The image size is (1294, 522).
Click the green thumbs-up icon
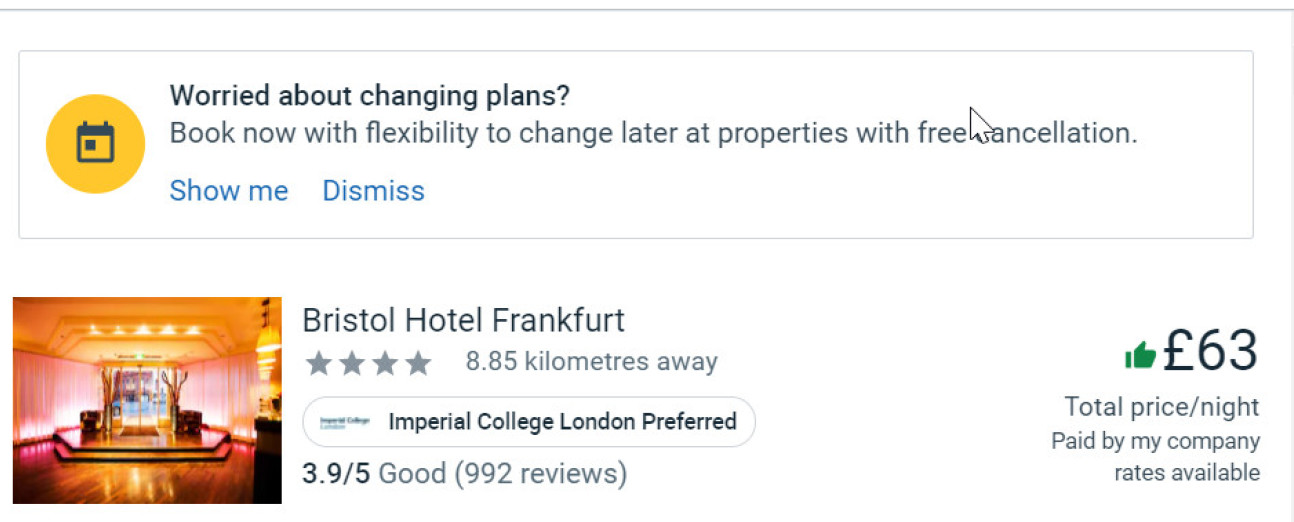pyautogui.click(x=1140, y=355)
